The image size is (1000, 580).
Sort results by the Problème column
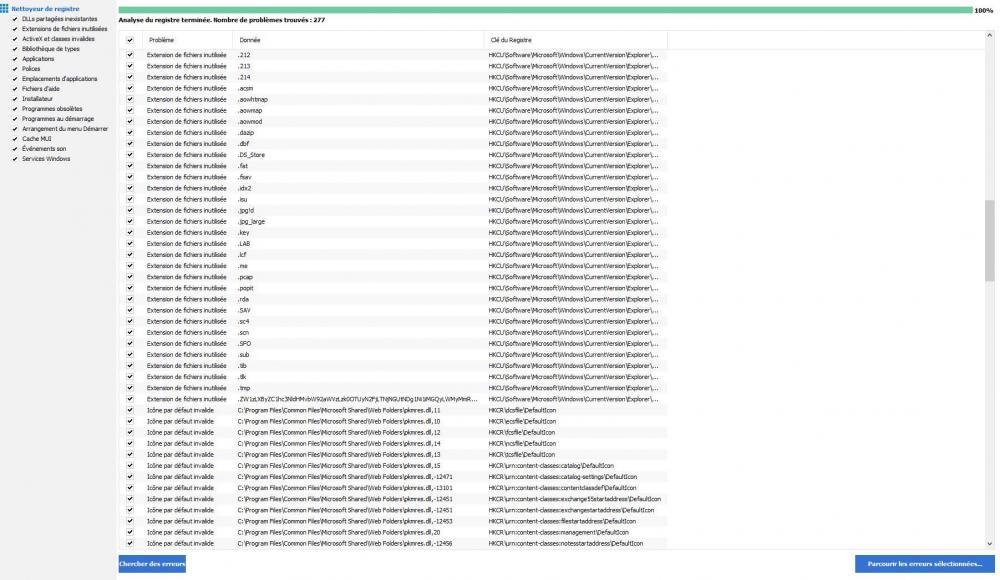[163, 40]
